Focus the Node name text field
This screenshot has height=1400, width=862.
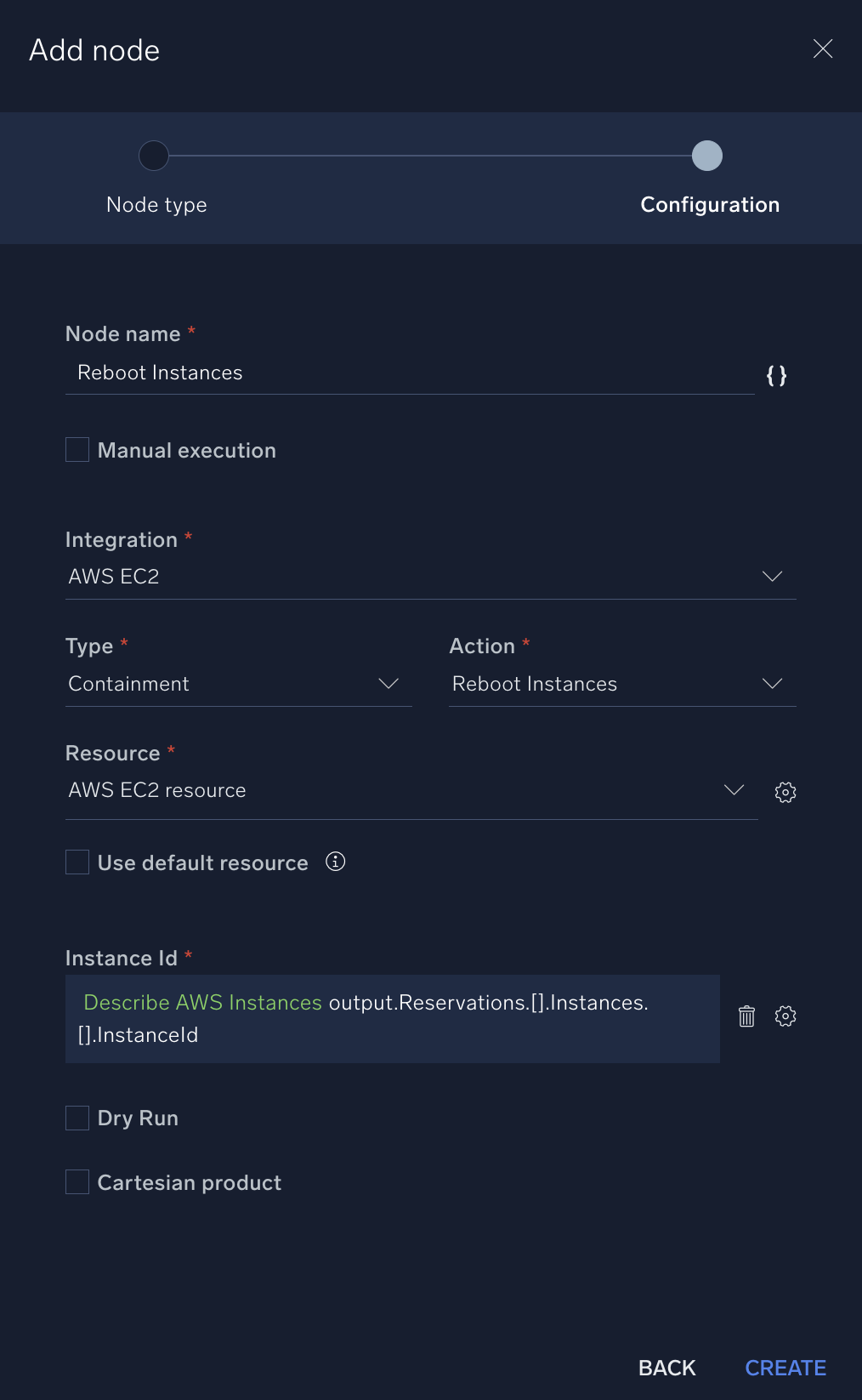tap(408, 373)
